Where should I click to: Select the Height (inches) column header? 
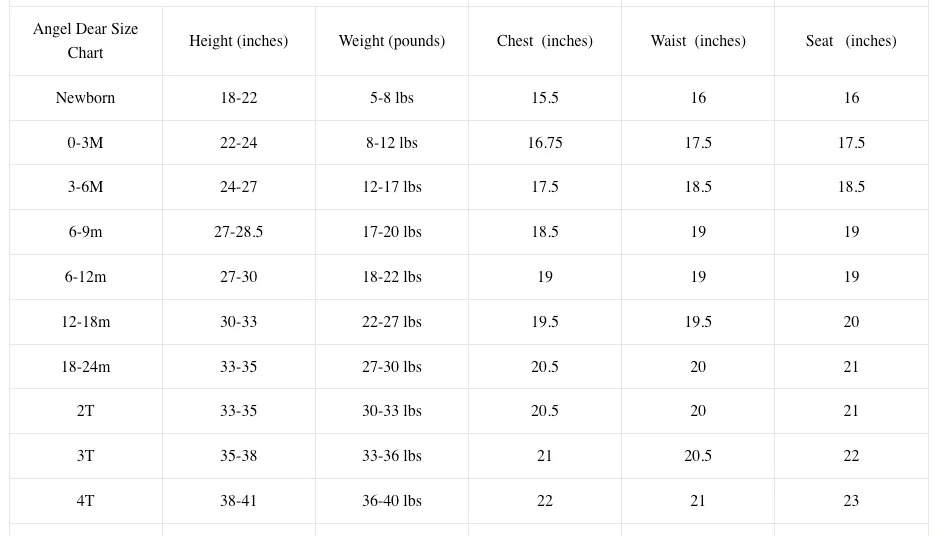pyautogui.click(x=238, y=41)
